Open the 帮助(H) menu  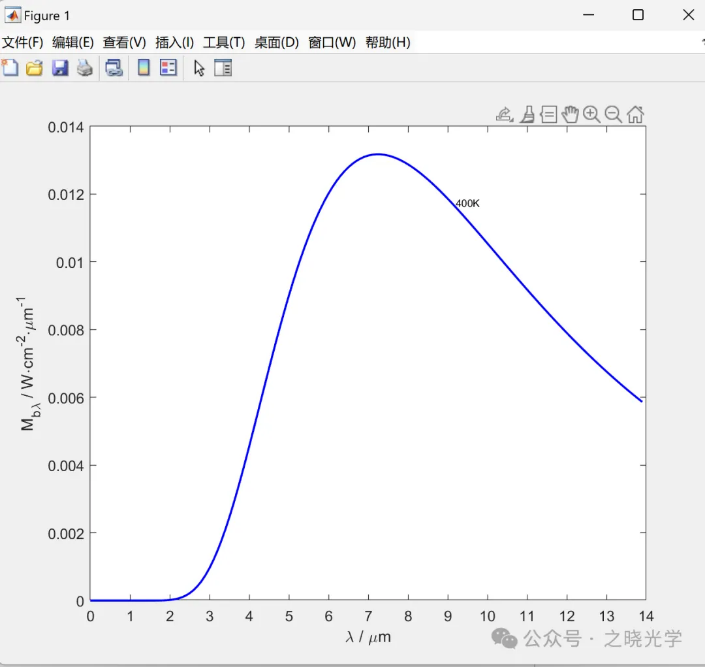pyautogui.click(x=388, y=42)
